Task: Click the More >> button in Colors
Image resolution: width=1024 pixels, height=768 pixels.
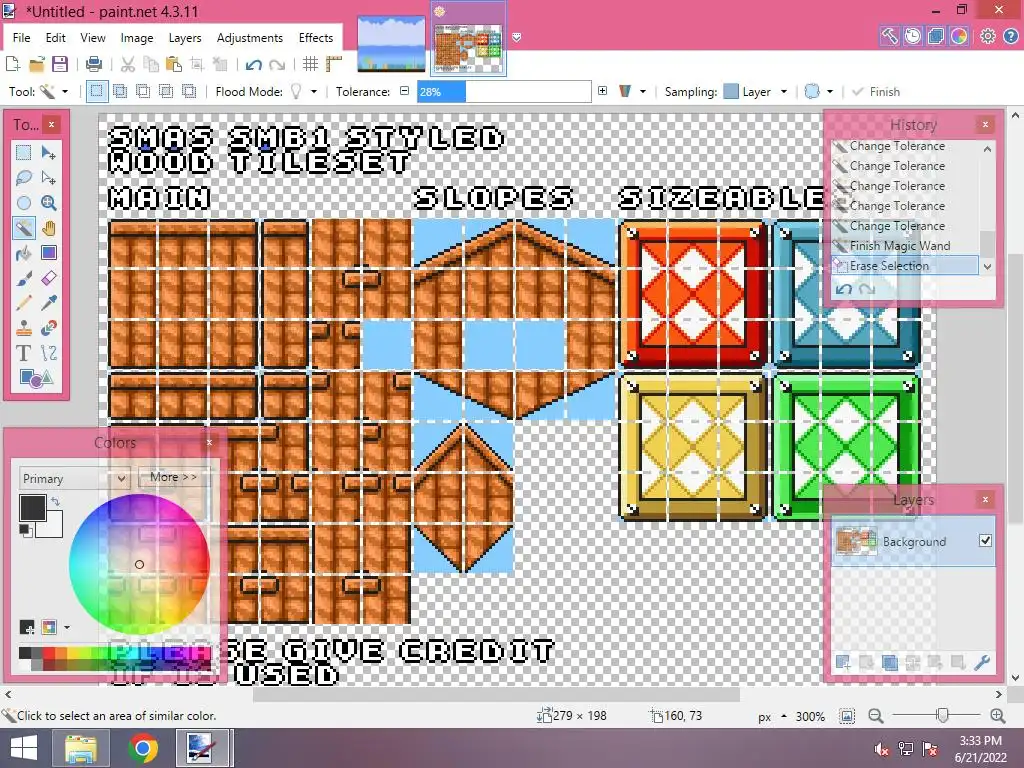Action: [x=173, y=477]
